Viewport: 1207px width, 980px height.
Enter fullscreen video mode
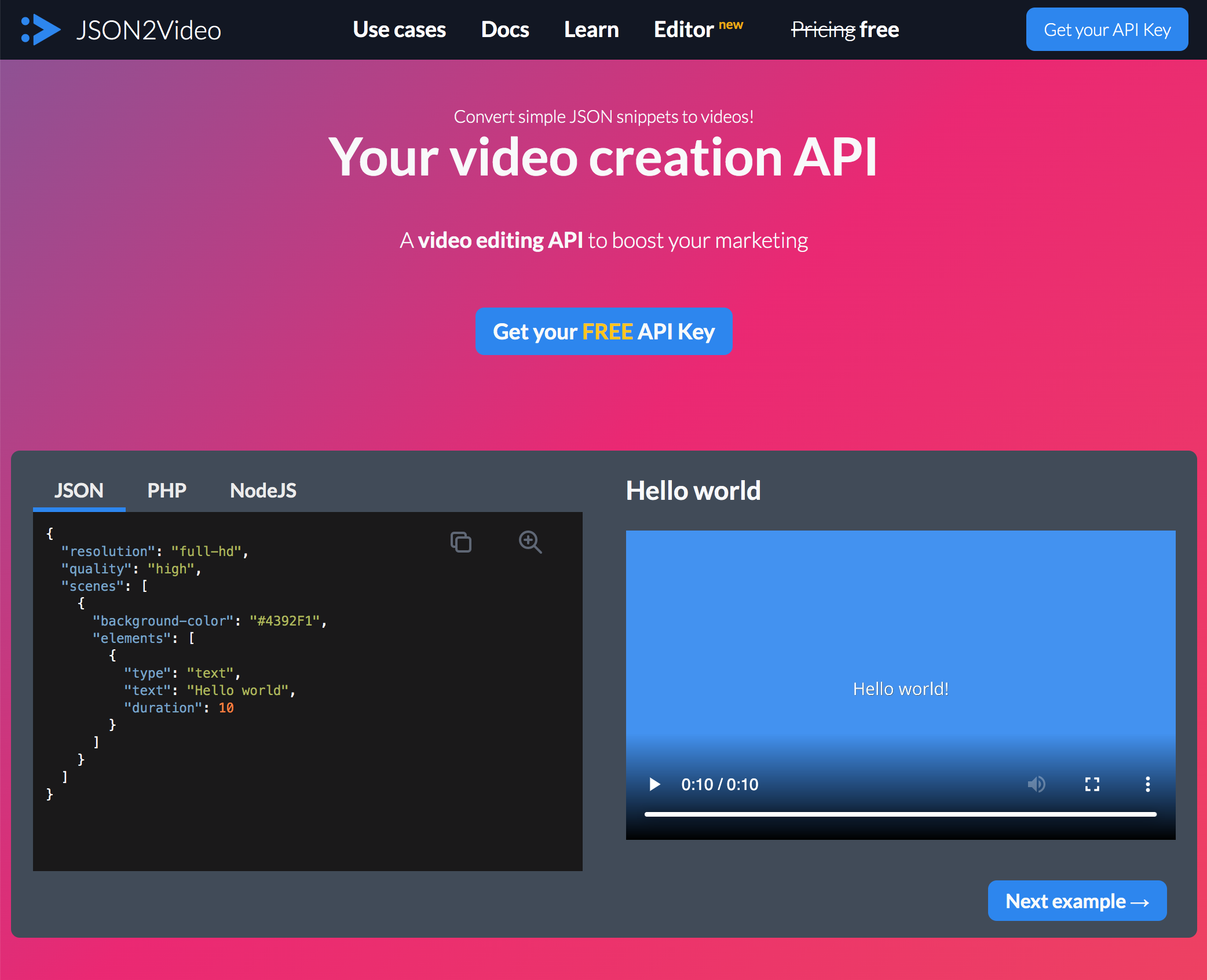point(1092,784)
